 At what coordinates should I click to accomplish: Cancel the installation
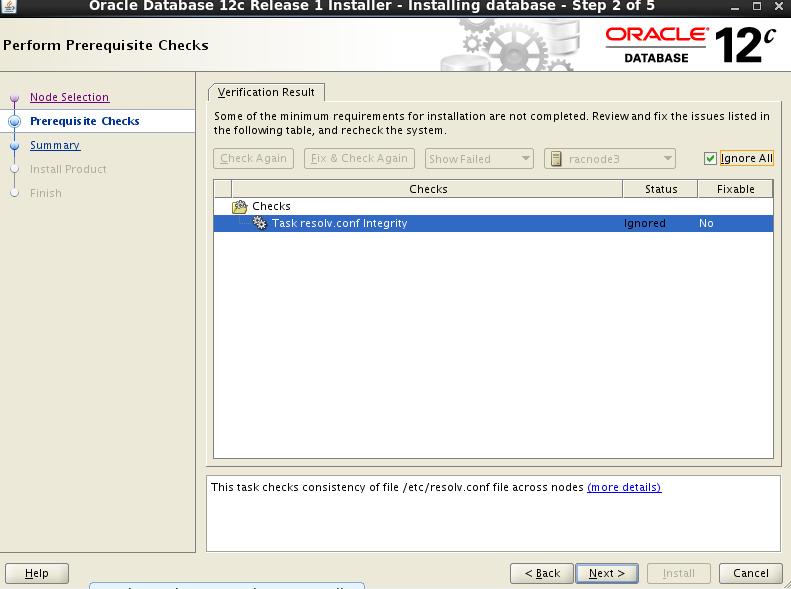click(751, 573)
